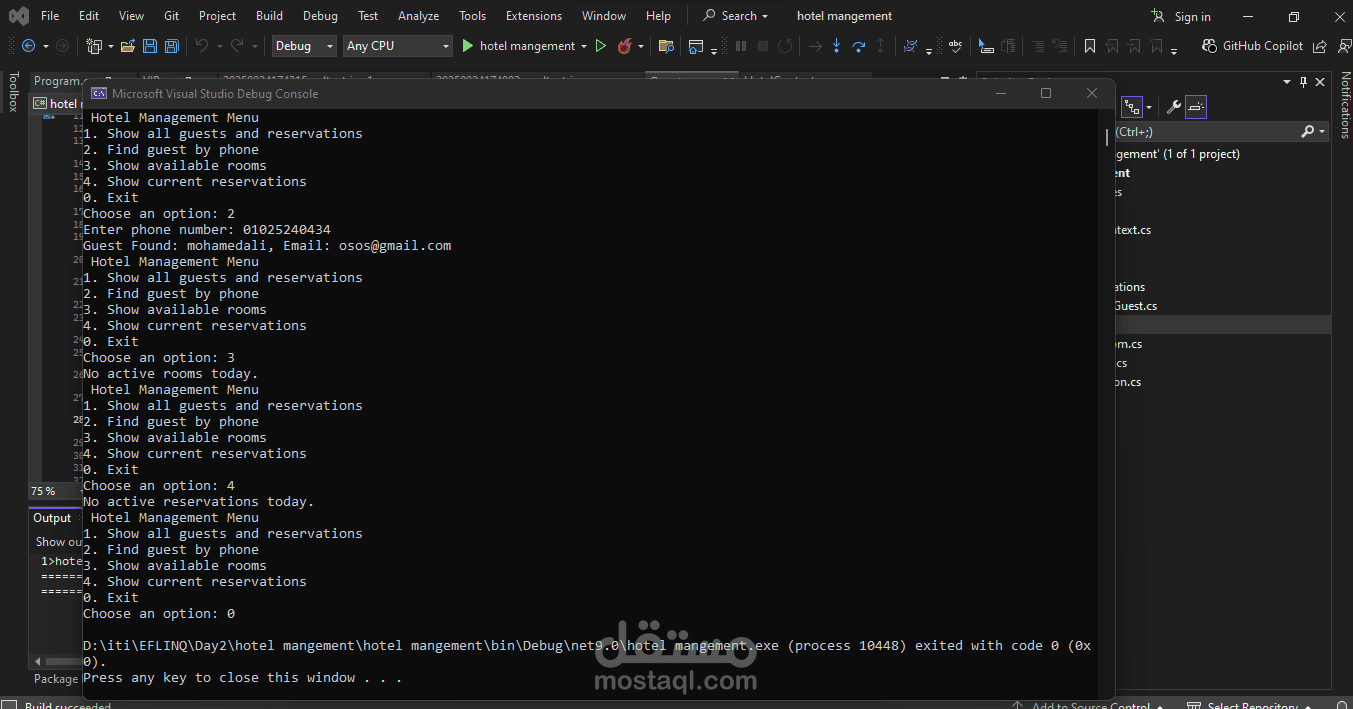Click the Open File folder icon
Image resolution: width=1353 pixels, height=709 pixels.
tap(128, 46)
